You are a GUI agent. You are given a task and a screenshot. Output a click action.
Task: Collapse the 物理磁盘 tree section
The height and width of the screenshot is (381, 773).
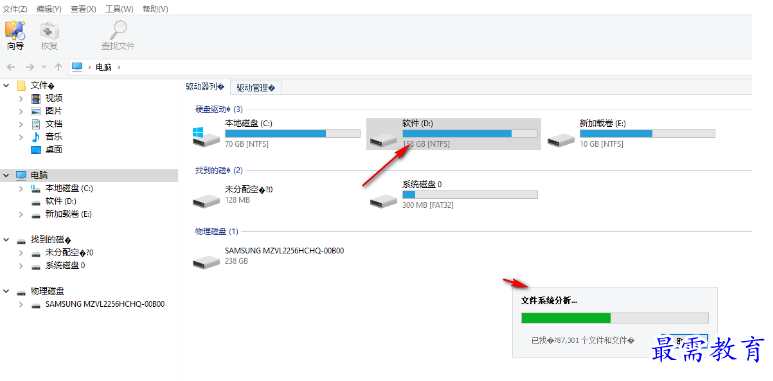click(x=6, y=291)
